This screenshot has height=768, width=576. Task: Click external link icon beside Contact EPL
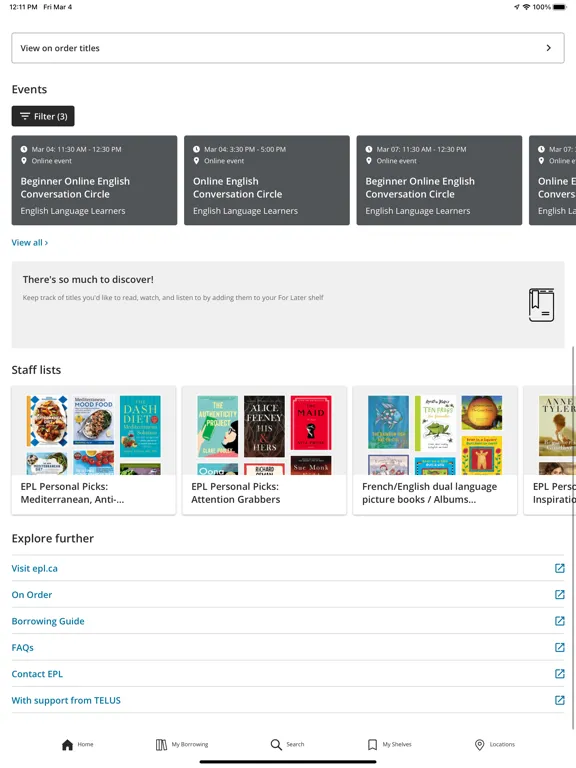(x=559, y=674)
